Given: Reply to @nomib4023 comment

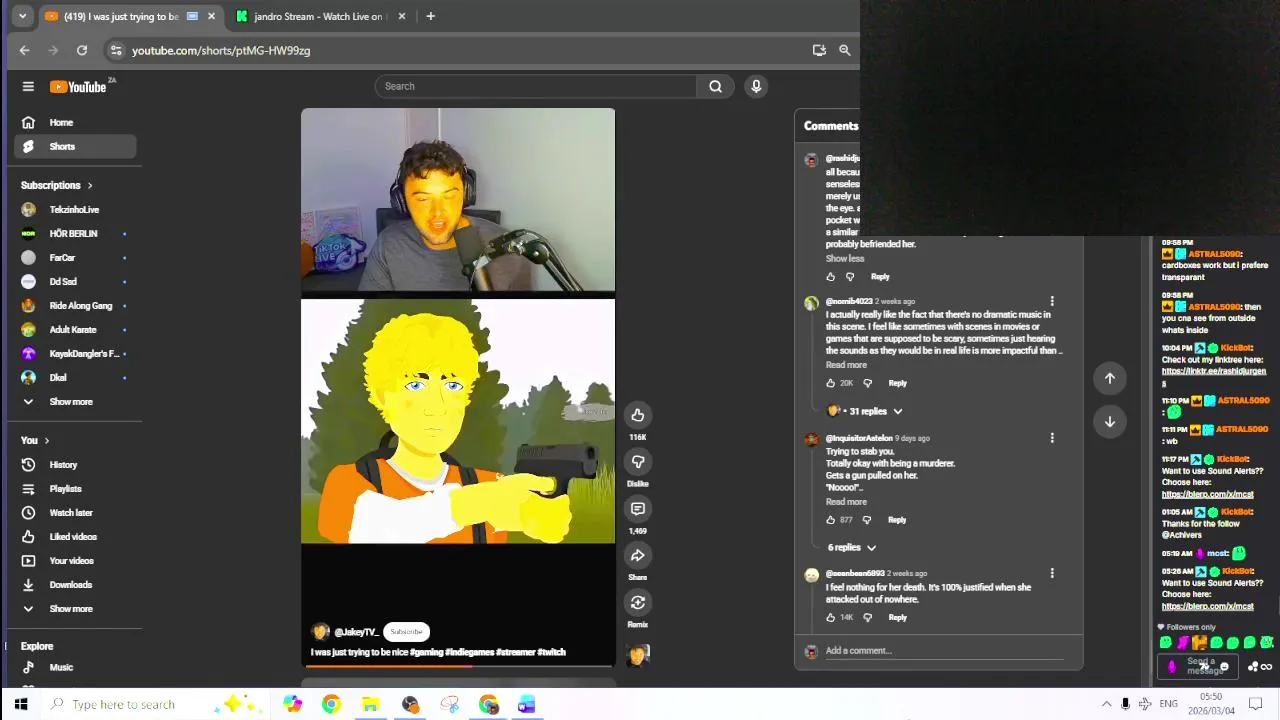Looking at the screenshot, I should pyautogui.click(x=897, y=383).
